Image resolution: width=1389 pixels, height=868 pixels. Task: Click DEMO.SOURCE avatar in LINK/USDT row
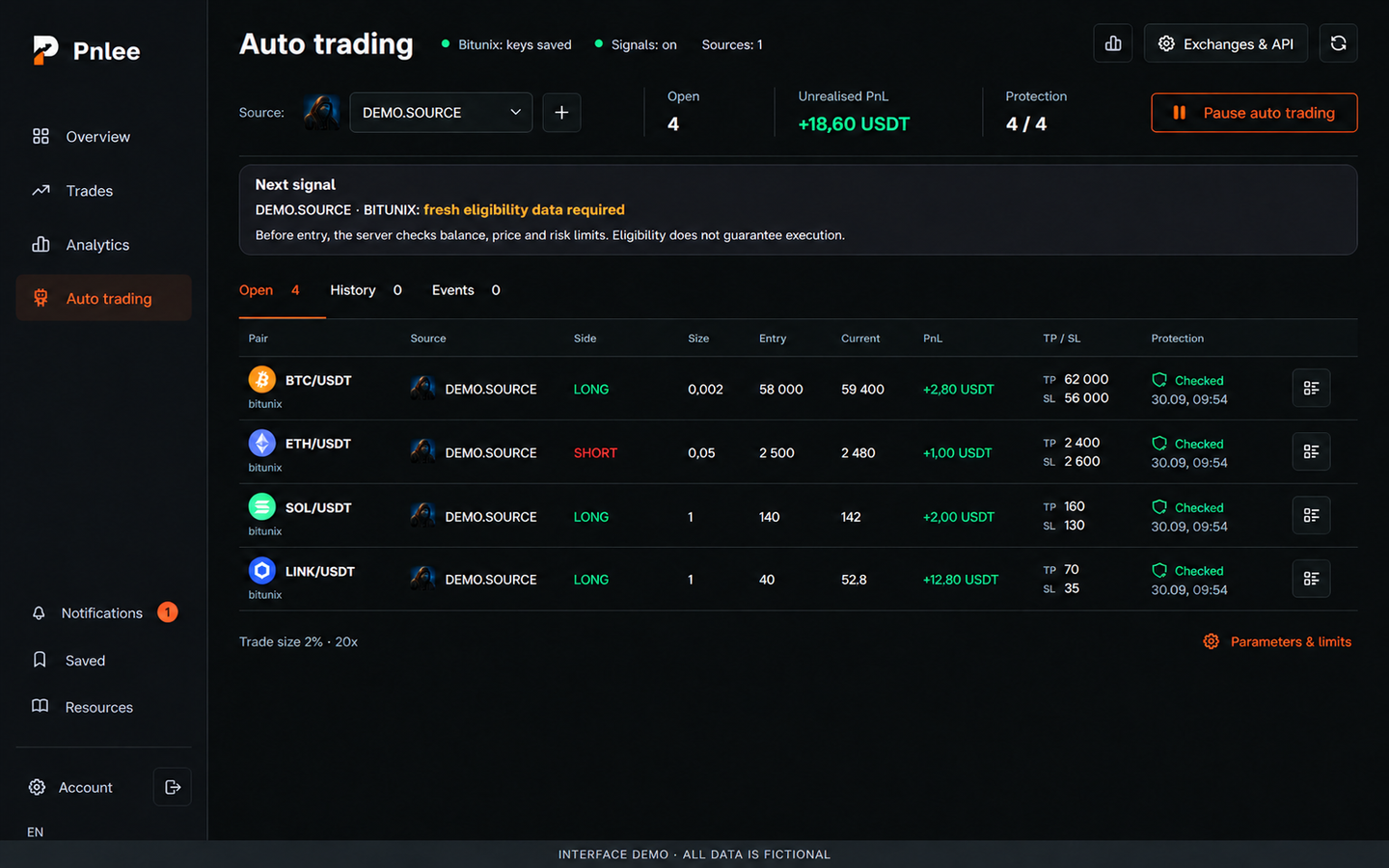(x=422, y=579)
